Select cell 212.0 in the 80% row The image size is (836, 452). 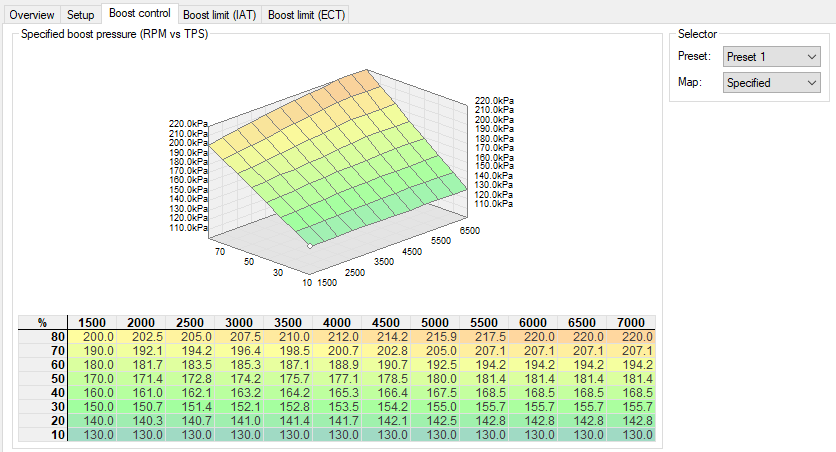tap(337, 337)
